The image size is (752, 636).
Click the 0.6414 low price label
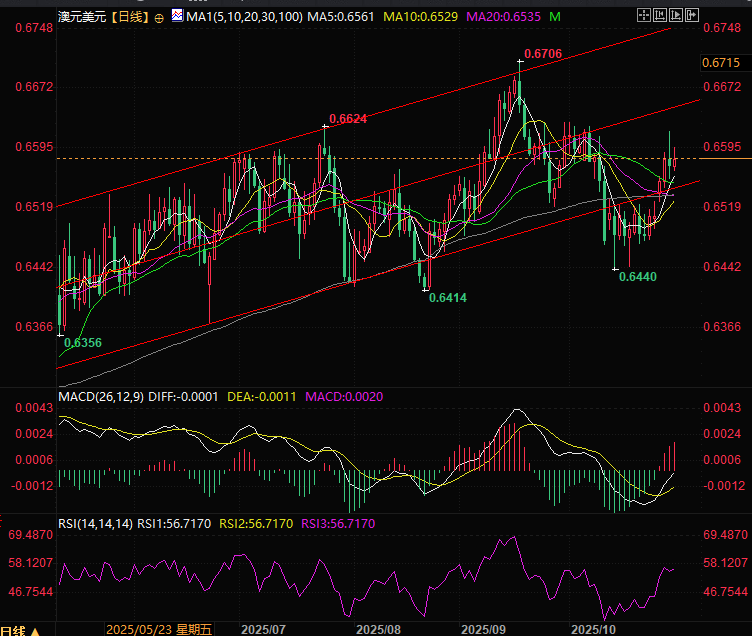(x=447, y=298)
